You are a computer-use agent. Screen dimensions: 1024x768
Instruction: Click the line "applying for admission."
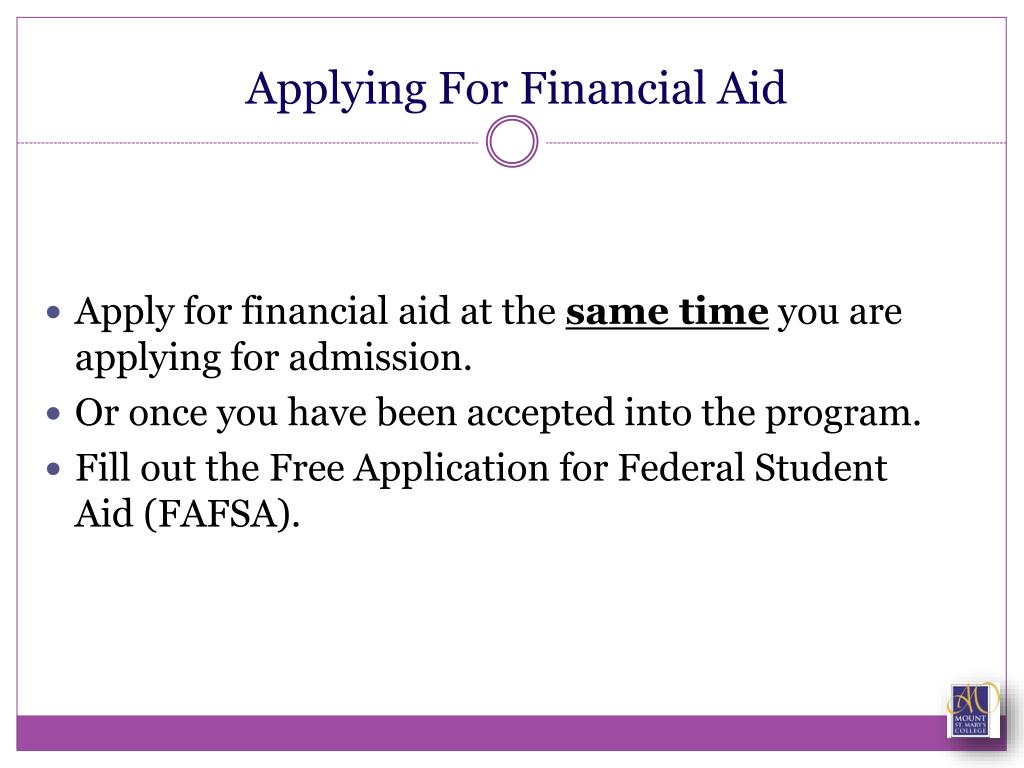click(x=273, y=359)
